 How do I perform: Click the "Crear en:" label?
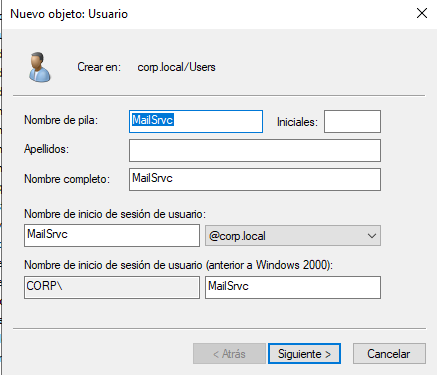(99, 67)
